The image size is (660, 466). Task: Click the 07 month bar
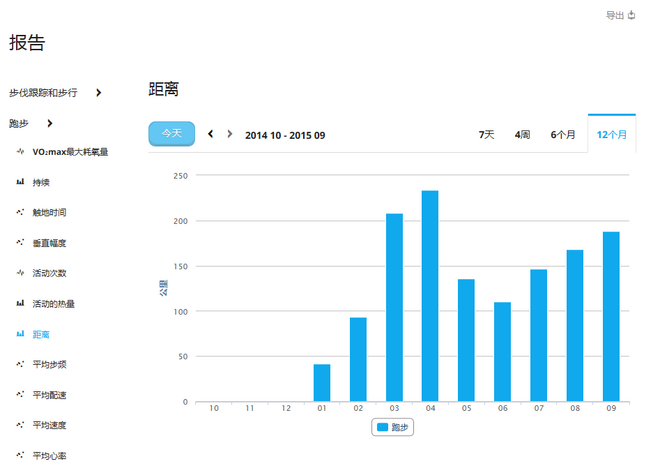(539, 335)
